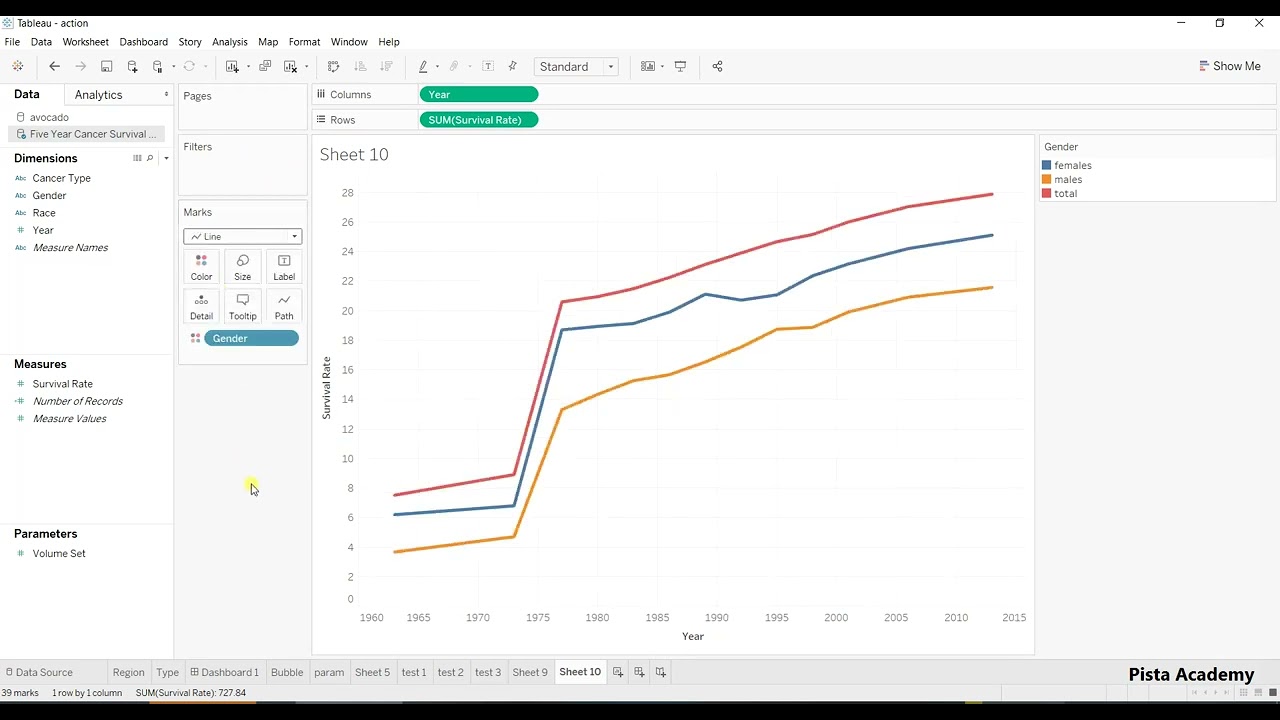Click the New worksheet toolbar icon

tap(232, 66)
